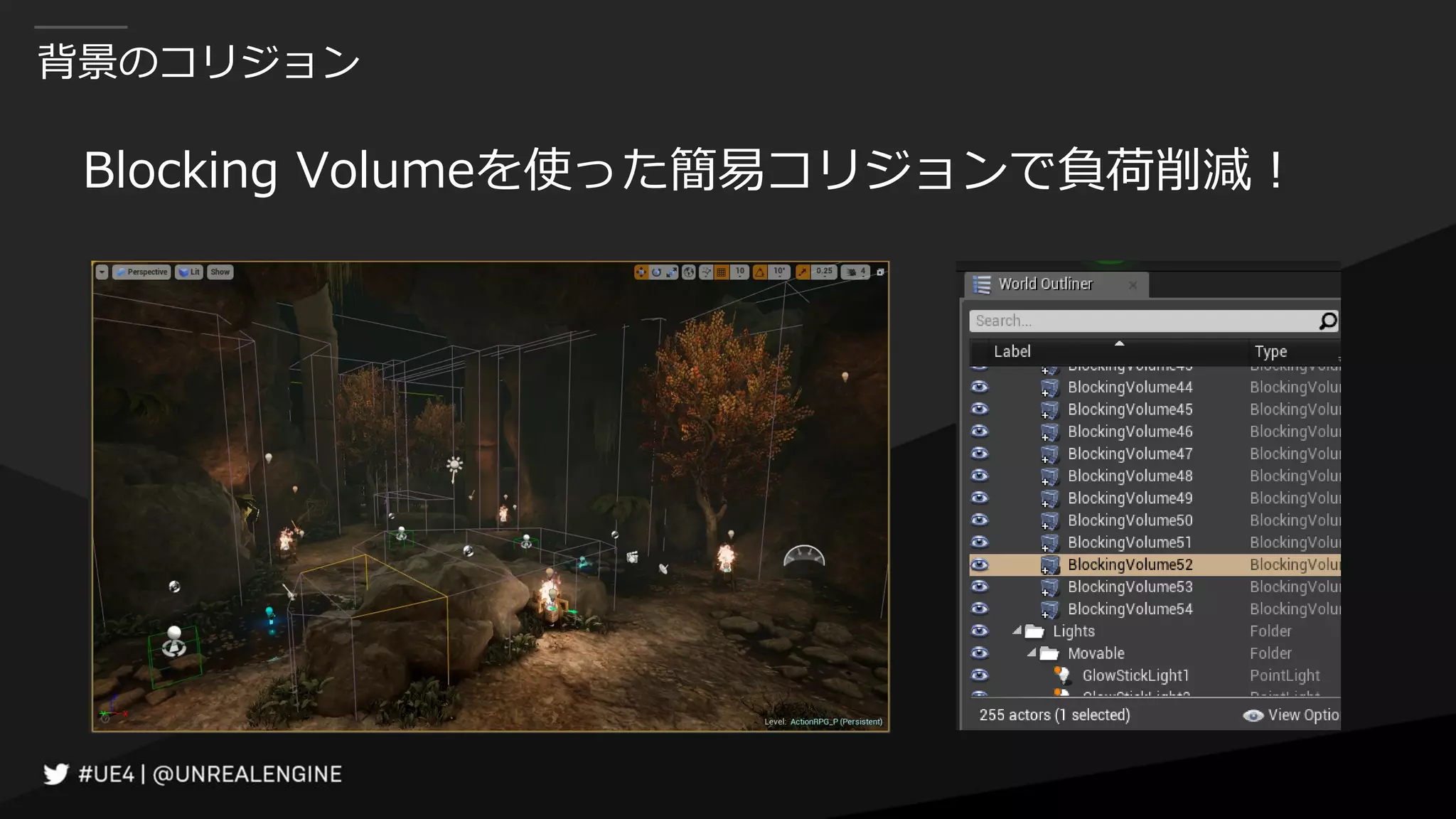Open View Options in the outliner
This screenshot has width=1456, height=819.
[x=1291, y=715]
